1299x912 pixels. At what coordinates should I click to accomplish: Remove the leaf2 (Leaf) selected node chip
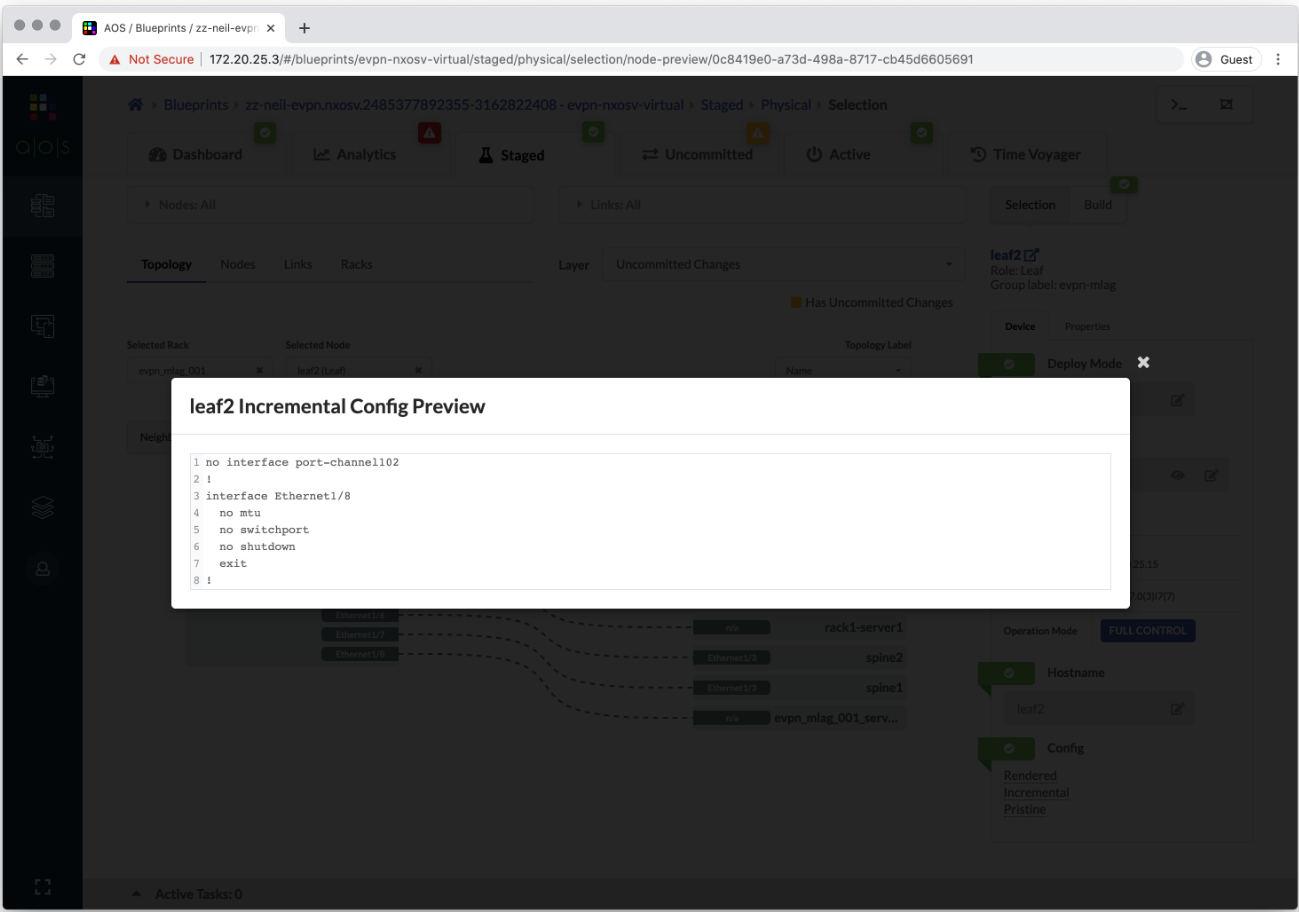(x=418, y=369)
